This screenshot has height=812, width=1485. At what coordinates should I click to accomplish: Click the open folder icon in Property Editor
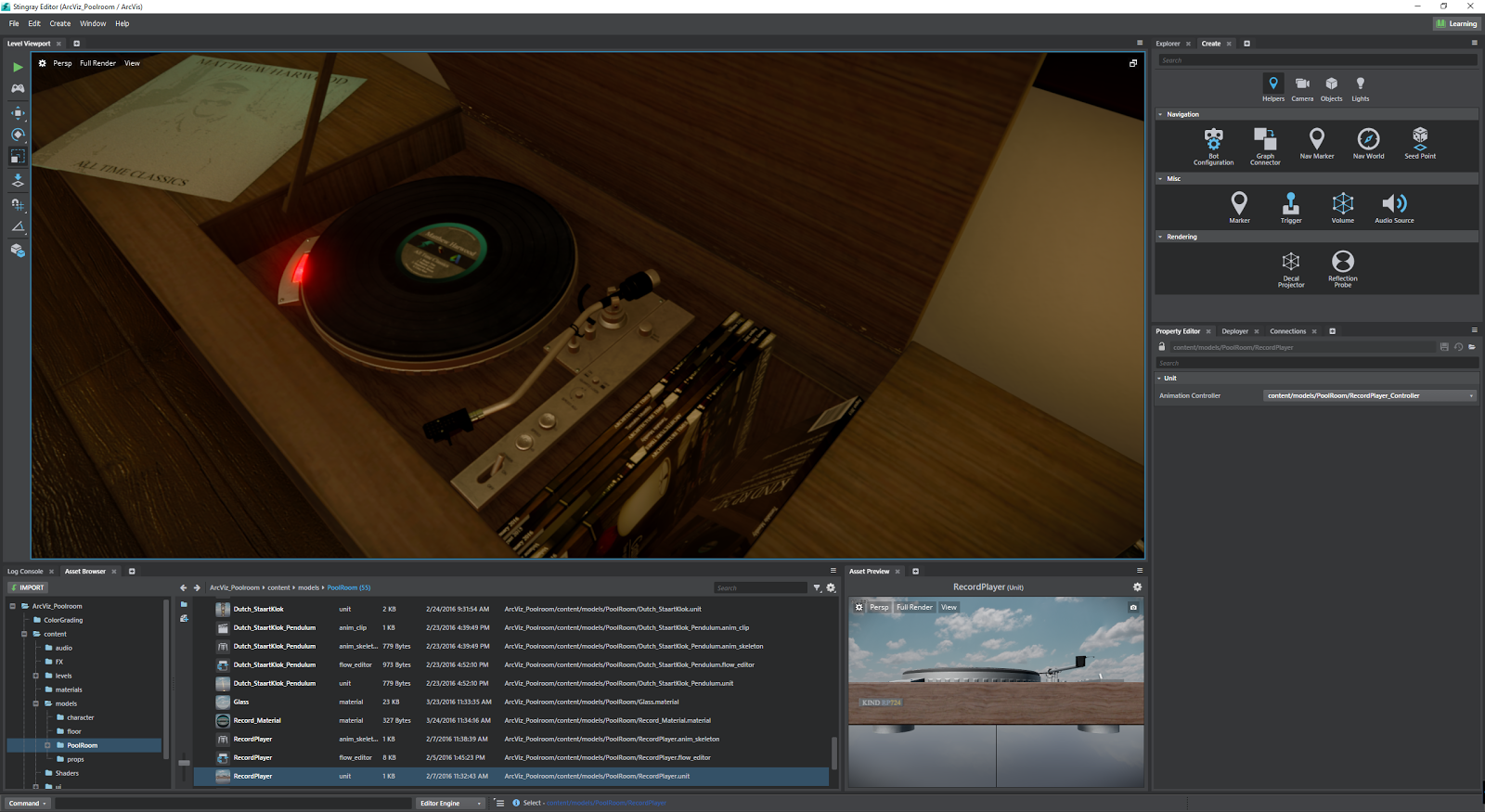tap(1472, 347)
